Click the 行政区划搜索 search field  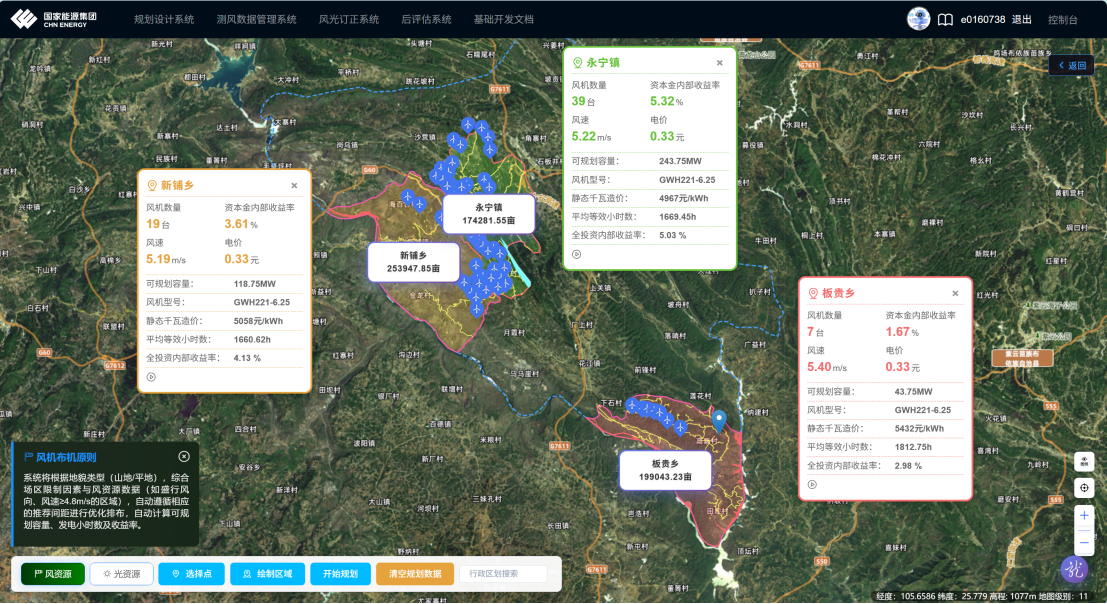pyautogui.click(x=503, y=574)
